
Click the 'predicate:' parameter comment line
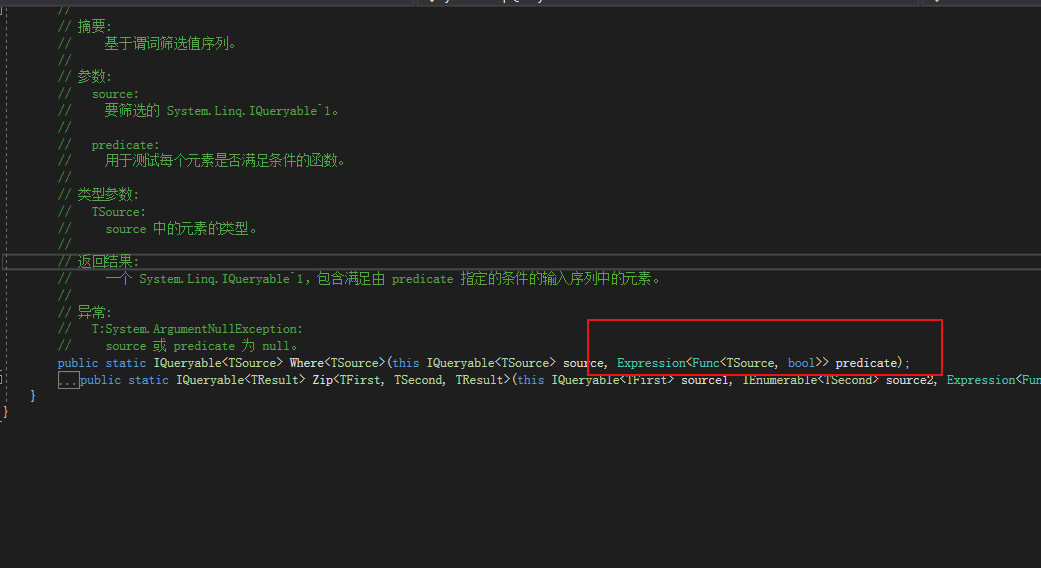click(x=125, y=145)
